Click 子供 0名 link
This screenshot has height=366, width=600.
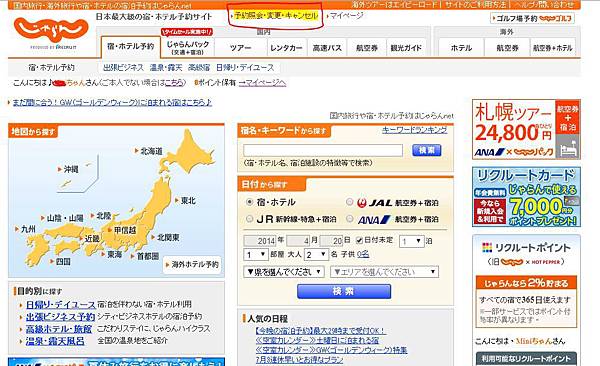click(x=363, y=254)
